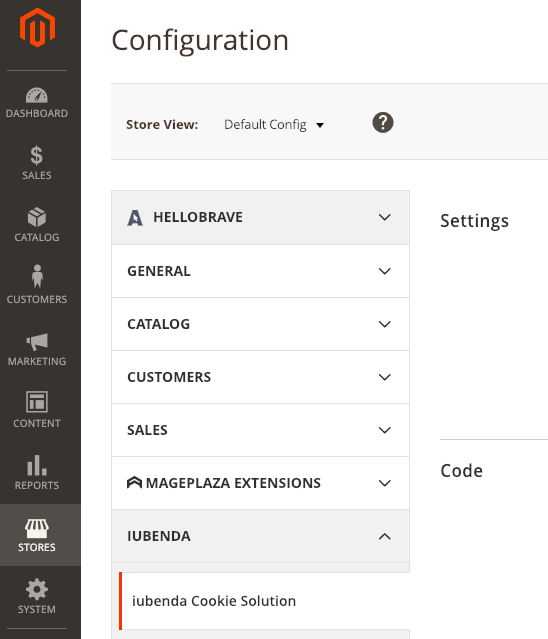Click the CUSTOMERS config tab label
The height and width of the screenshot is (639, 548).
point(169,377)
